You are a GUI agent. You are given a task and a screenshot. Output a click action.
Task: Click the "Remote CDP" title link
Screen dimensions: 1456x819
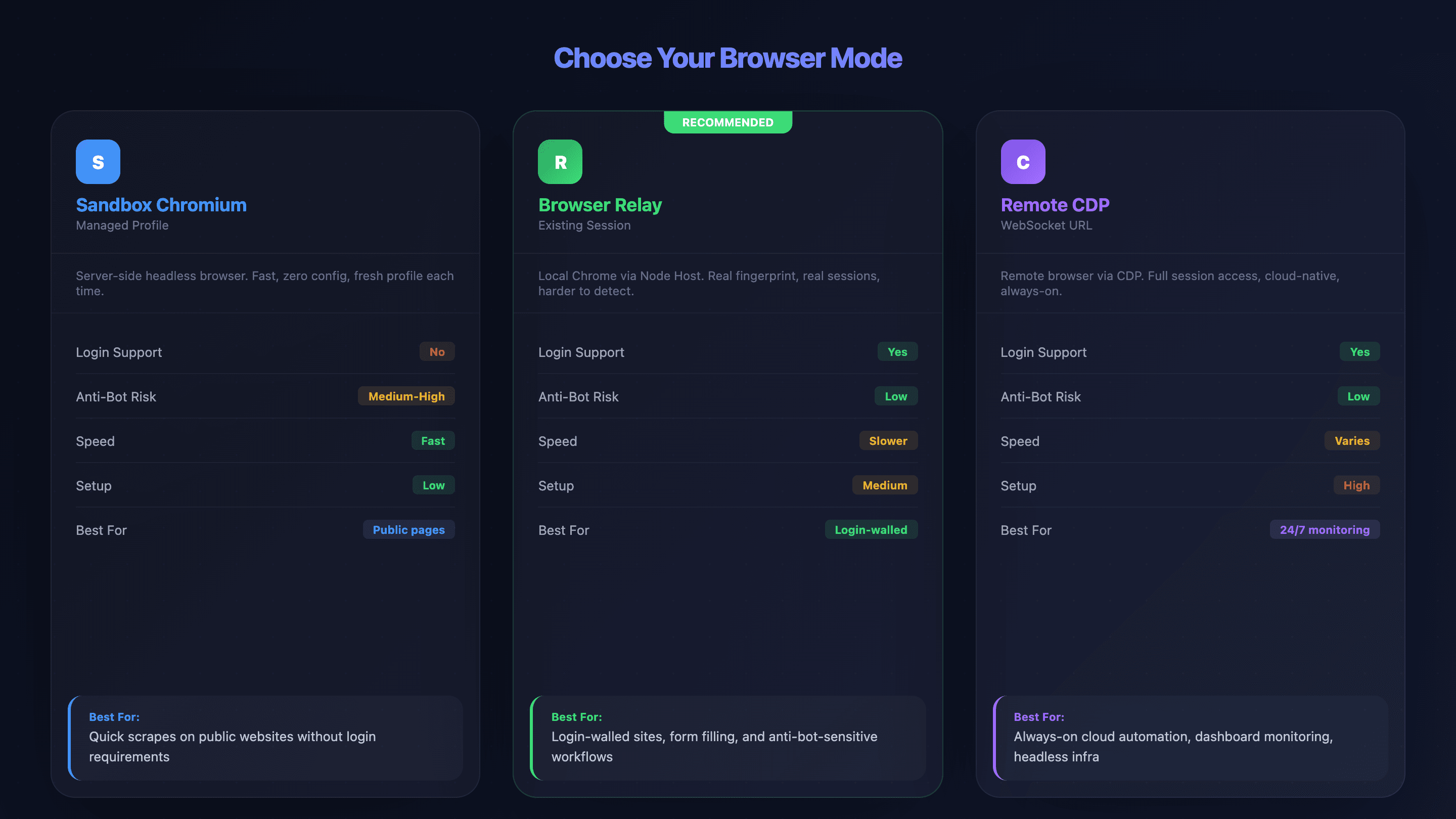[1054, 205]
